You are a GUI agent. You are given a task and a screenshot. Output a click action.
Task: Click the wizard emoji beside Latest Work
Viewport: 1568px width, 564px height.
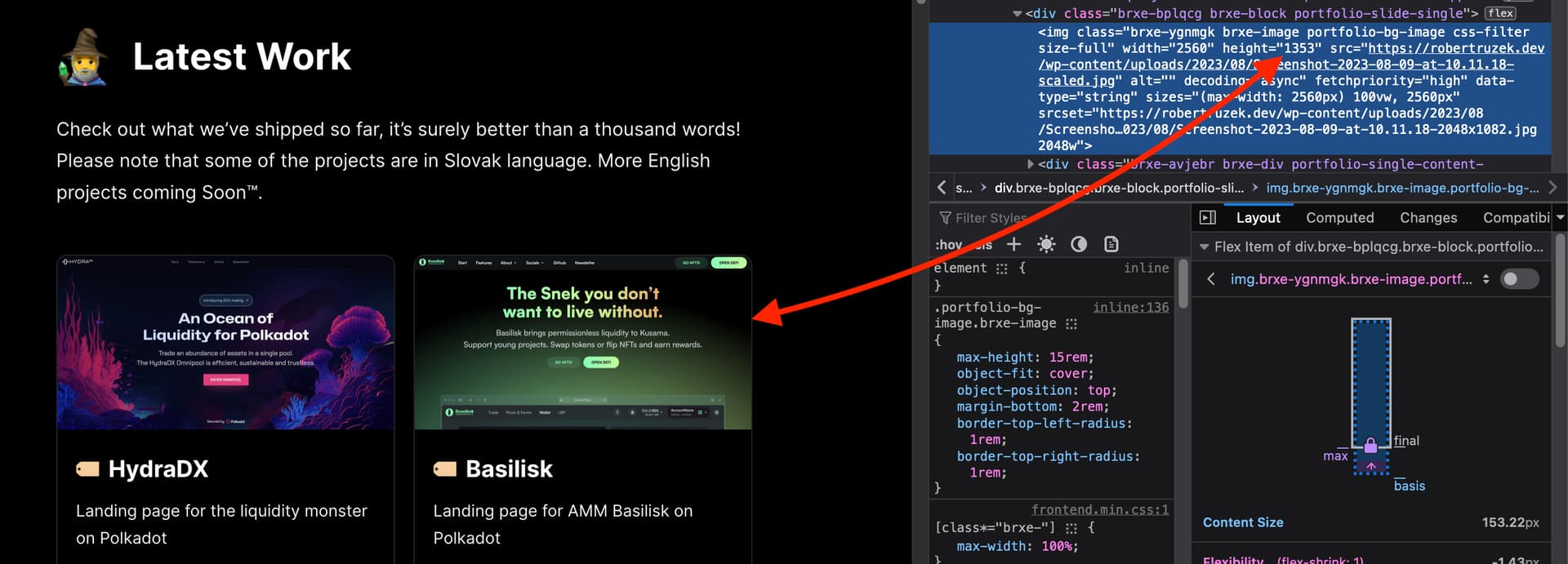click(83, 58)
